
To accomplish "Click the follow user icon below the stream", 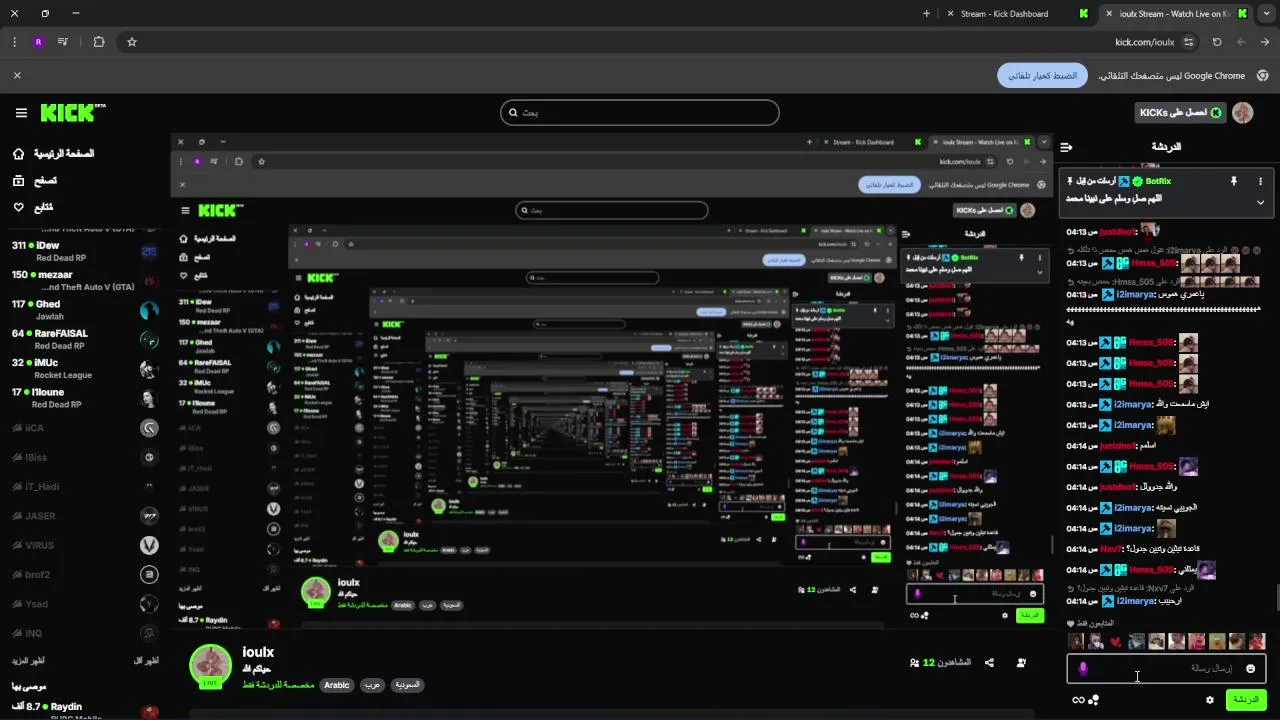I will pyautogui.click(x=1021, y=663).
